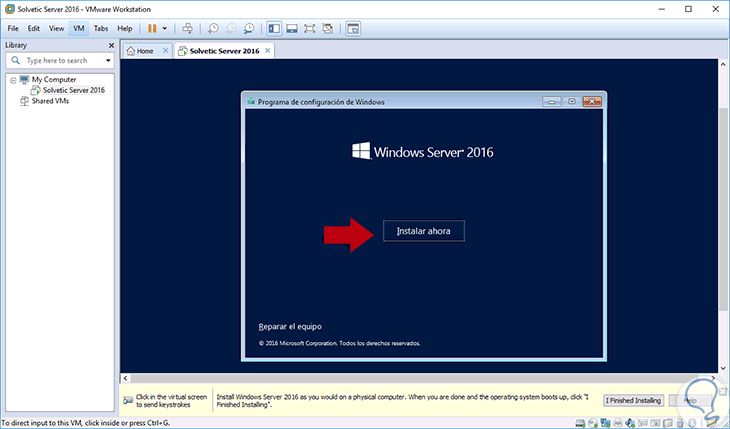Click the scroll down arrow of VM view

(x=723, y=369)
